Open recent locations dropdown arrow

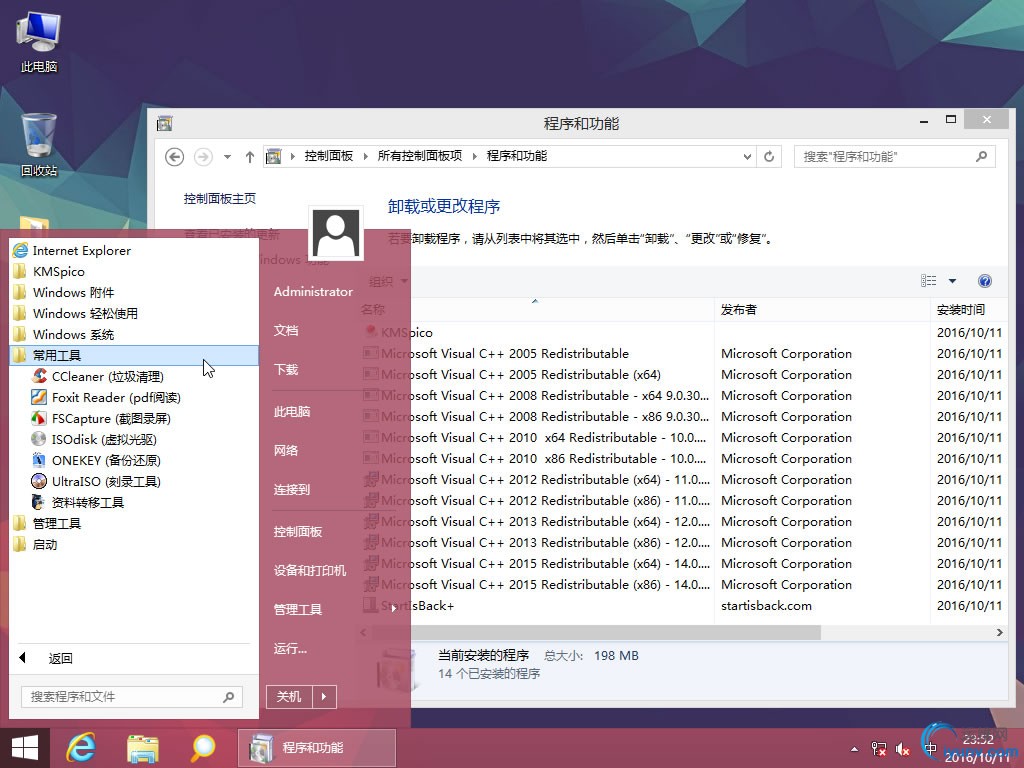[x=227, y=157]
